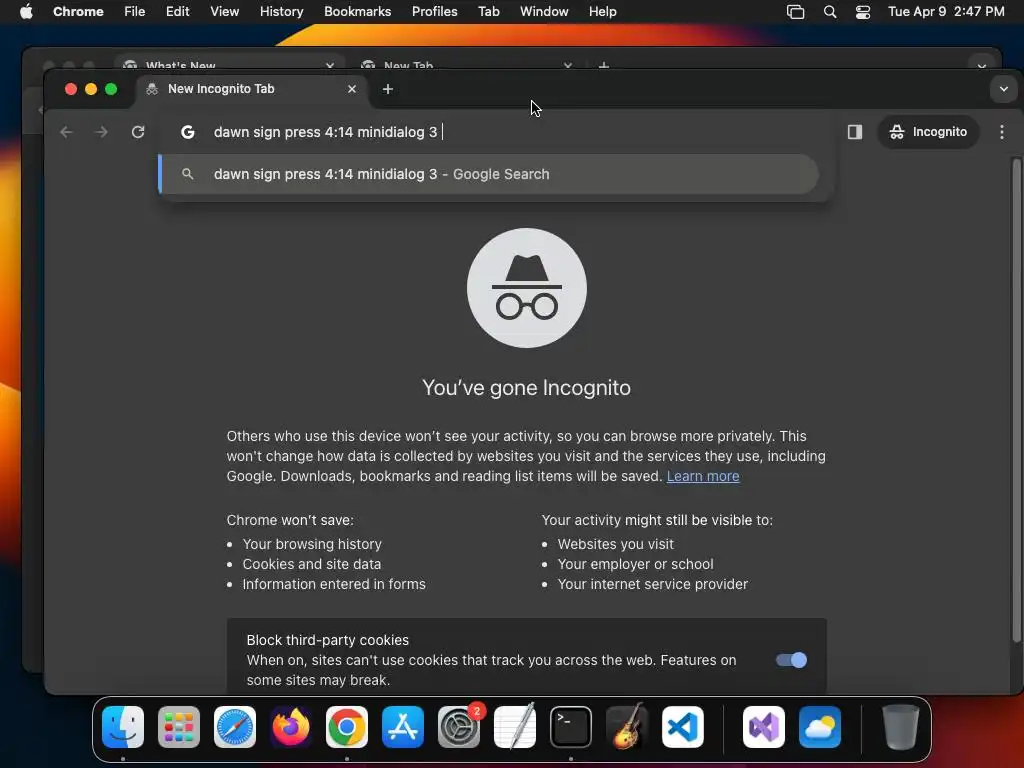Launch Firefox from the dock
Viewport: 1024px width, 768px height.
click(x=291, y=727)
